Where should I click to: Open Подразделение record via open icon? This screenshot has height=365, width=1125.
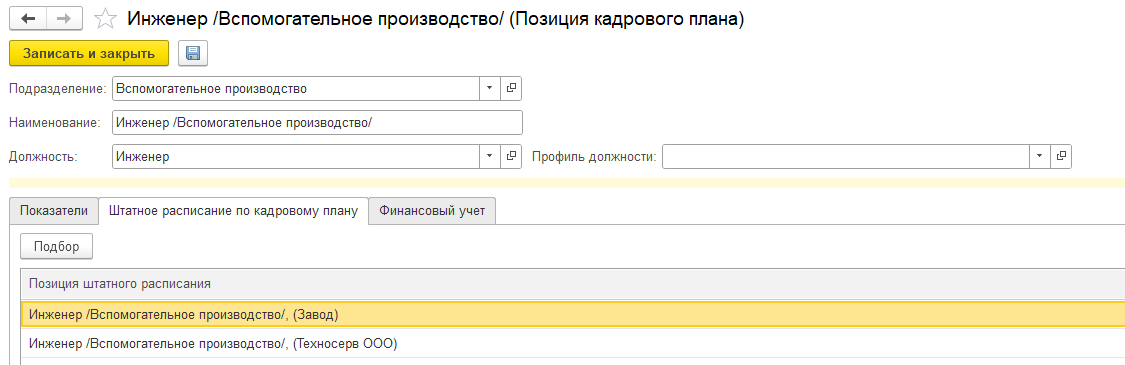coord(511,88)
